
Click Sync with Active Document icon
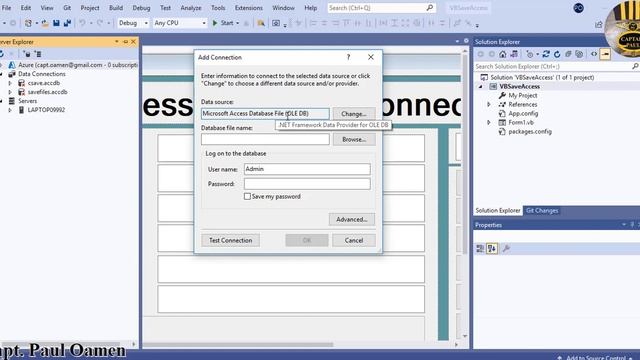546,54
